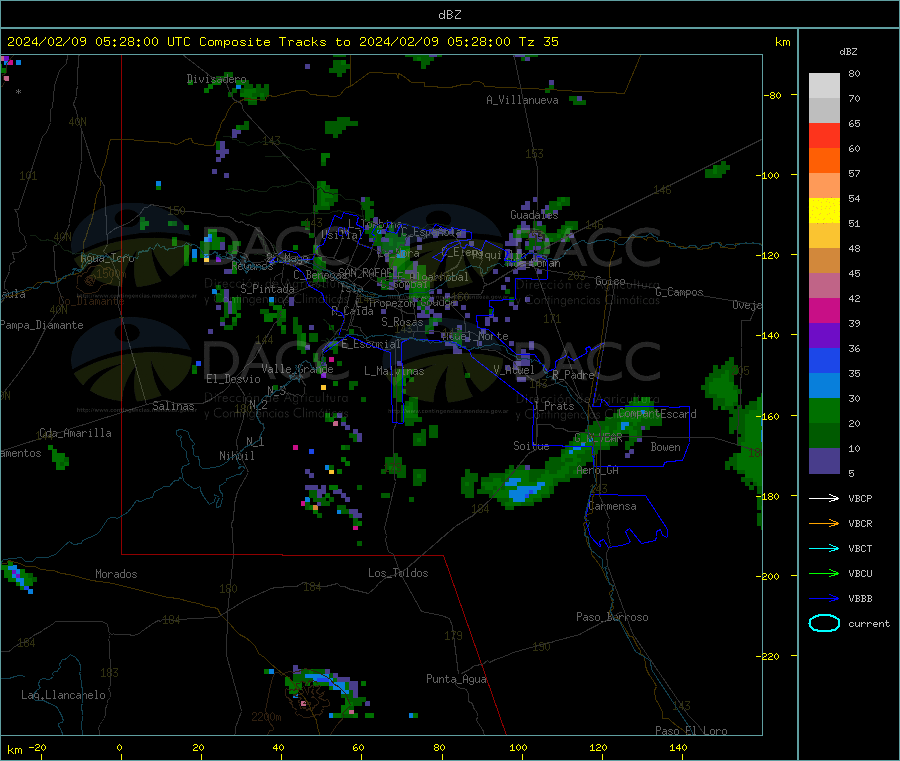Screen dimensions: 900x761
Task: Click the S_Rosas map label
Action: pyautogui.click(x=402, y=323)
